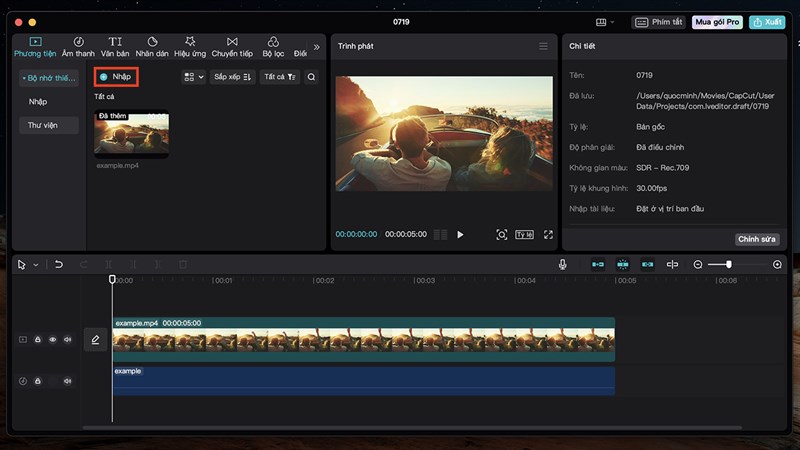Open the Nhãn dán stickers tab
Screen dimensions: 800x450
152,46
